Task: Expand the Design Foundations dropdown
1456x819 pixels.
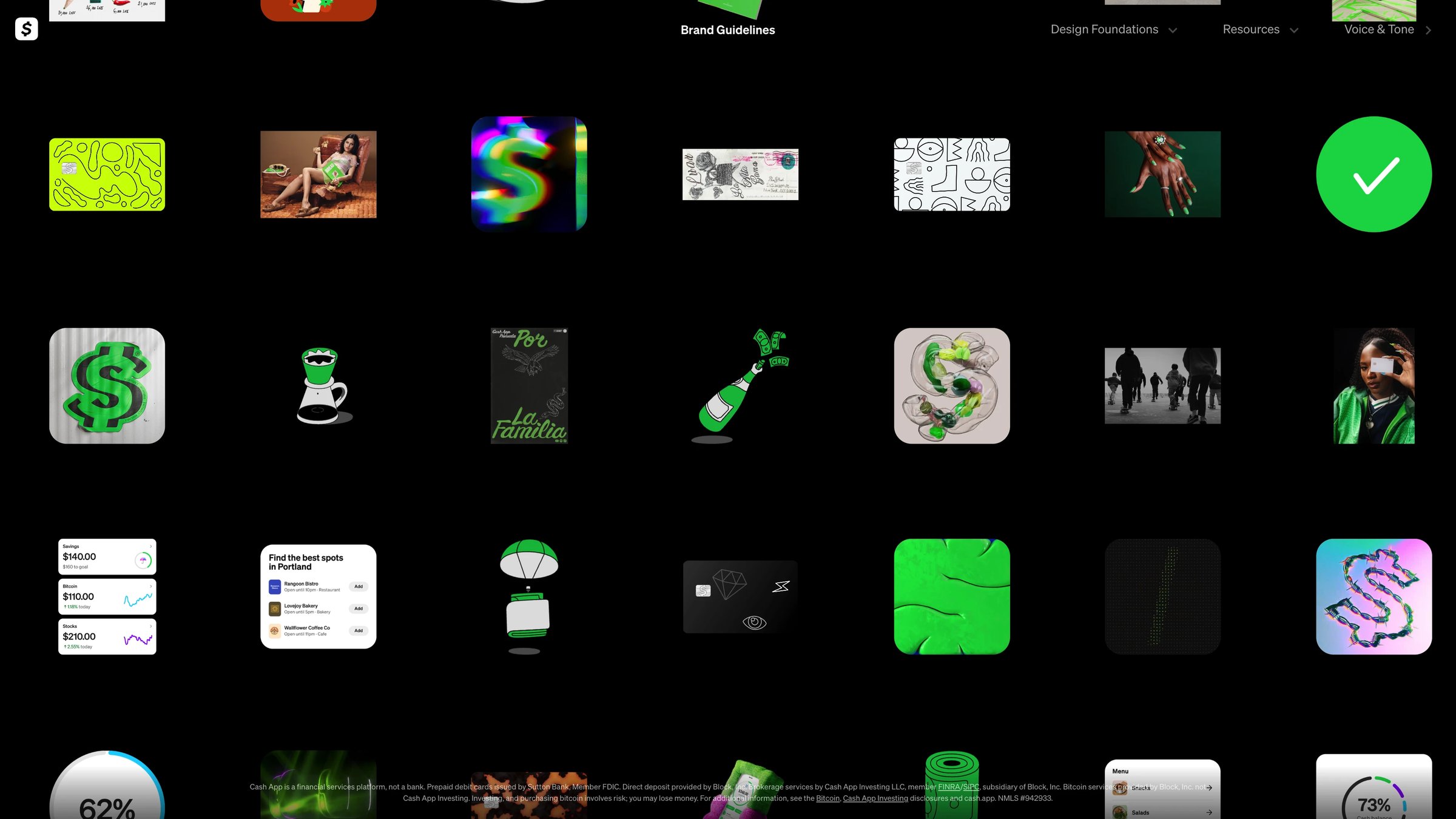Action: pyautogui.click(x=1113, y=29)
